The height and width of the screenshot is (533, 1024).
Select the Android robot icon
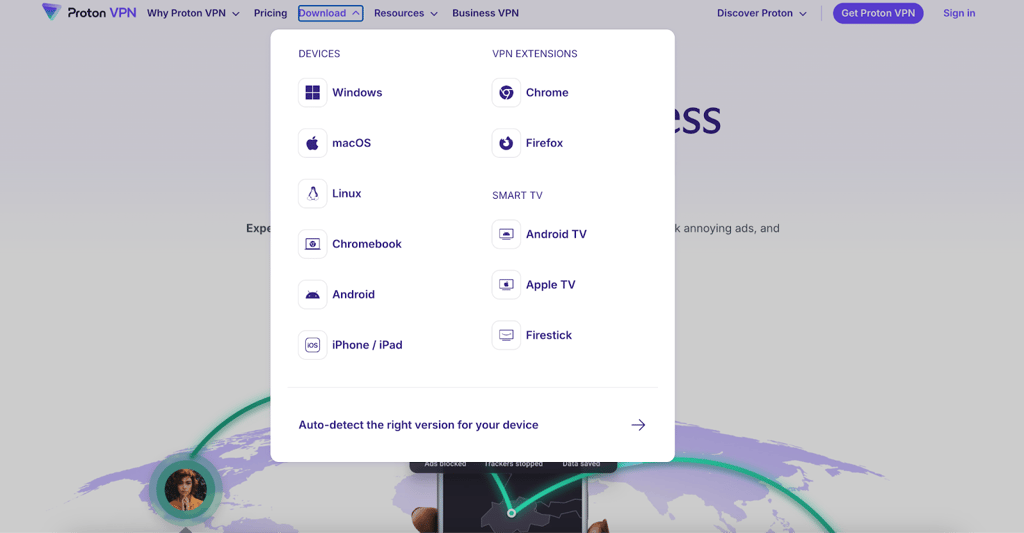[313, 295]
